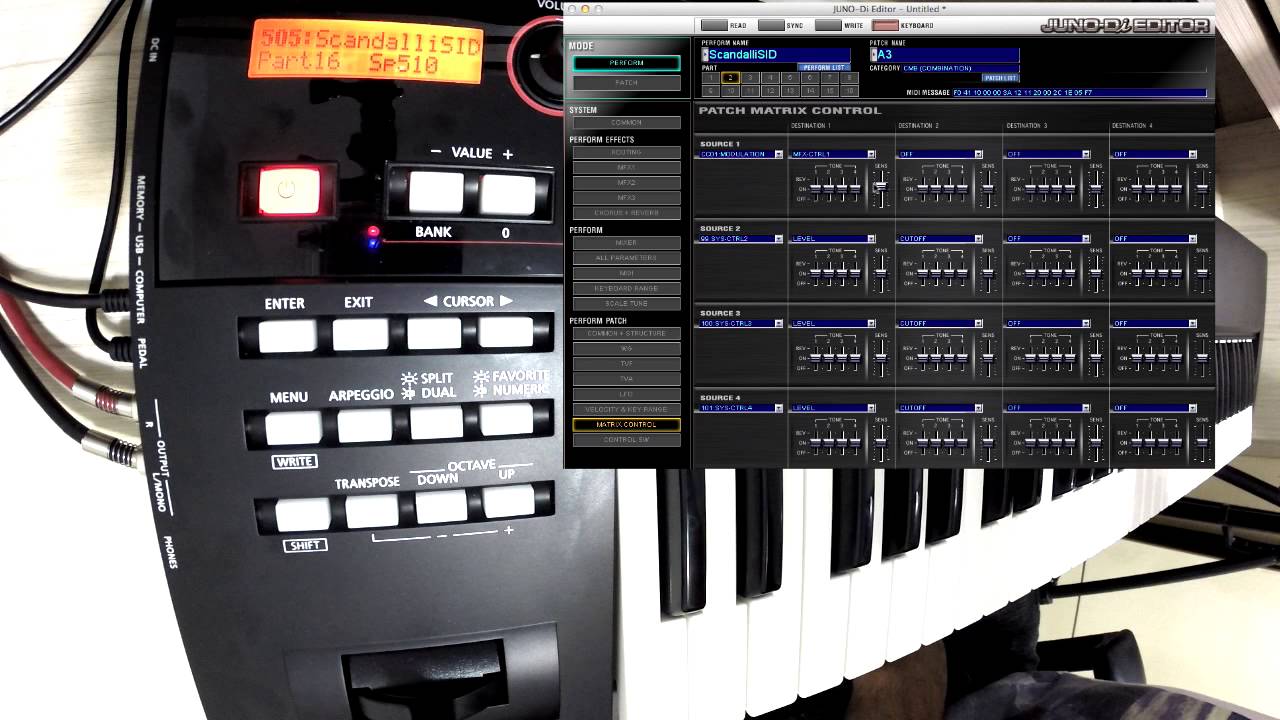Screen dimensions: 1280x720
Task: Select PERFORM mode
Action: point(627,63)
